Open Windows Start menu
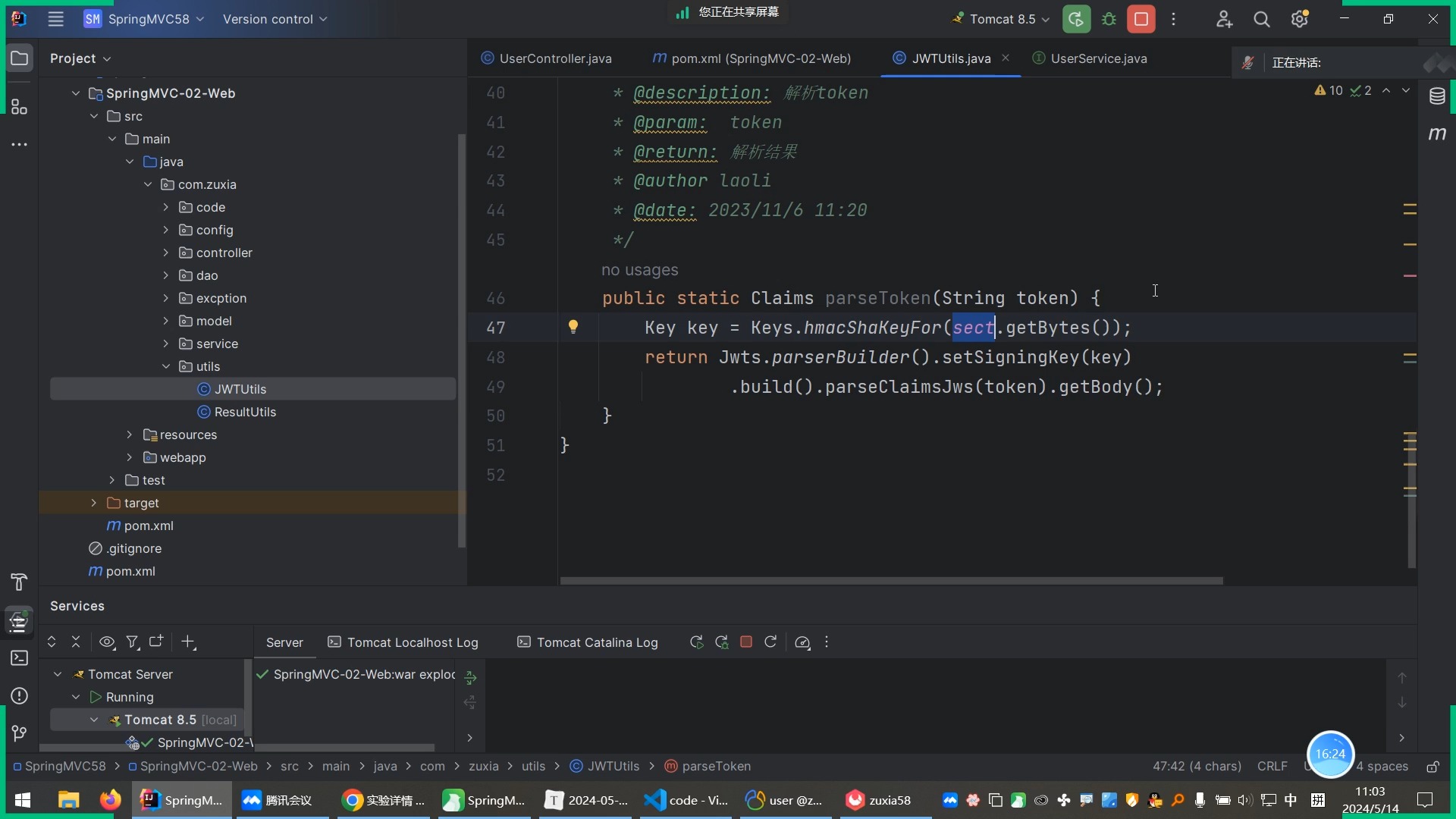Screen dimensions: 1456x819 [x=23, y=800]
